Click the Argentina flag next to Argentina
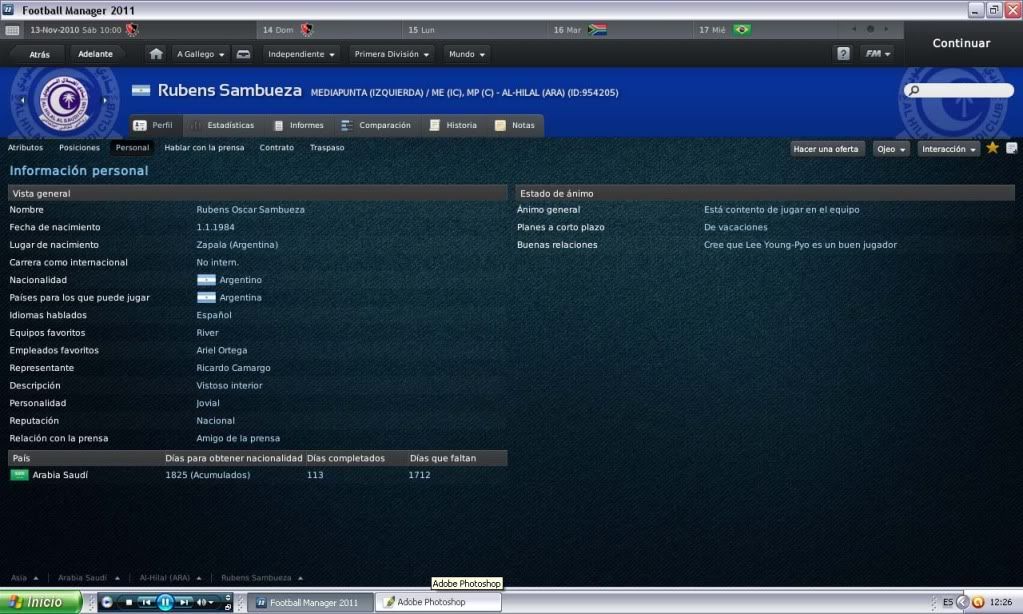The height and width of the screenshot is (614, 1023). [206, 298]
